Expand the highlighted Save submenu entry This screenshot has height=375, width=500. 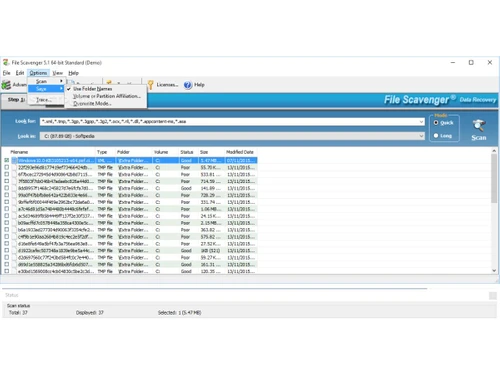pyautogui.click(x=47, y=89)
